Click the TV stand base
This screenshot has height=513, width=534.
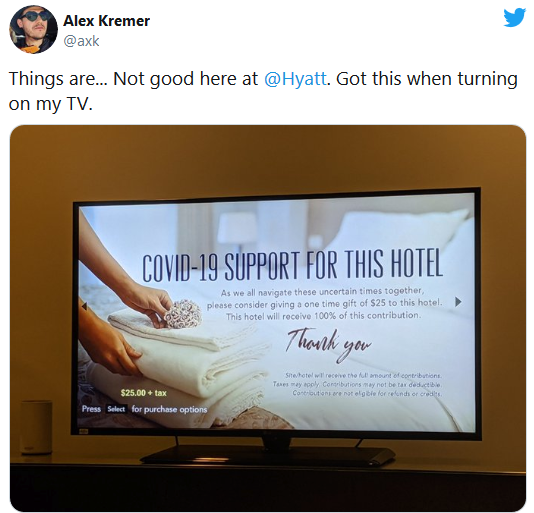pos(268,455)
